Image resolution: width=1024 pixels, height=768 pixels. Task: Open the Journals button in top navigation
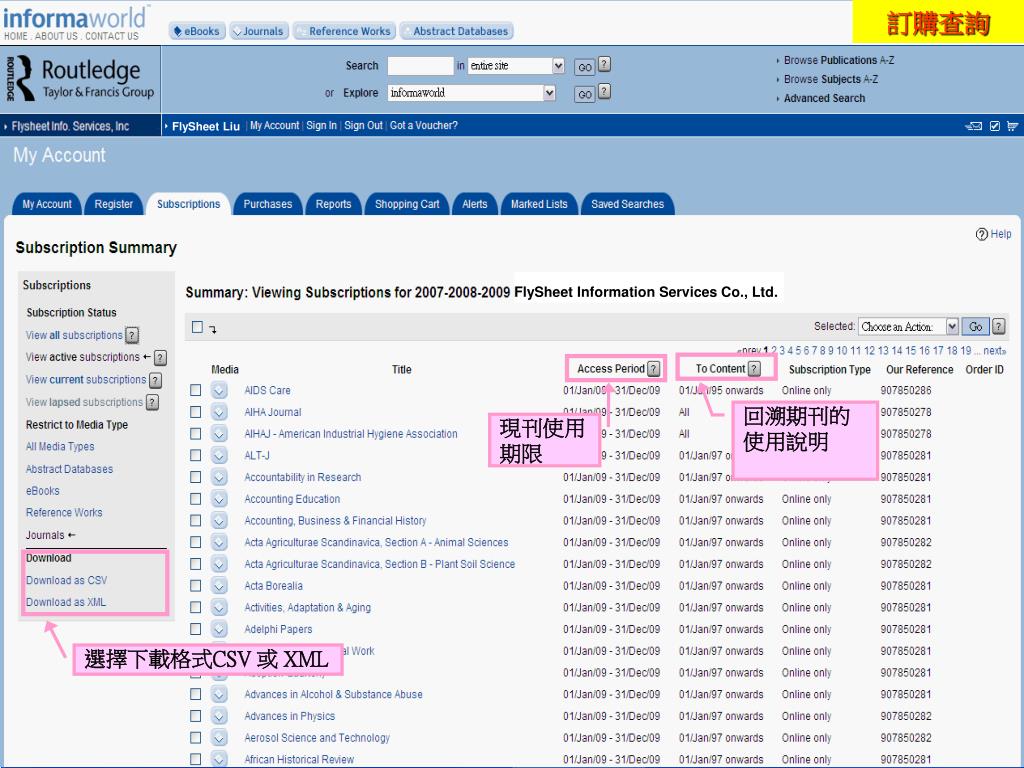[x=259, y=31]
